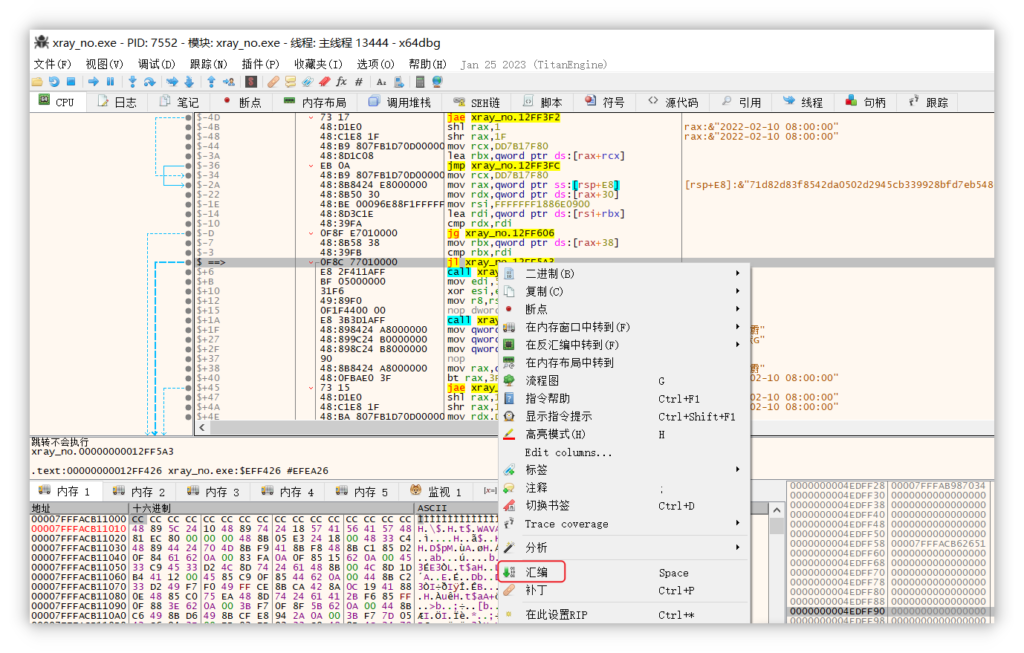The height and width of the screenshot is (653, 1024).
Task: Select stack address 0000000004EDFF90
Action: tap(838, 611)
